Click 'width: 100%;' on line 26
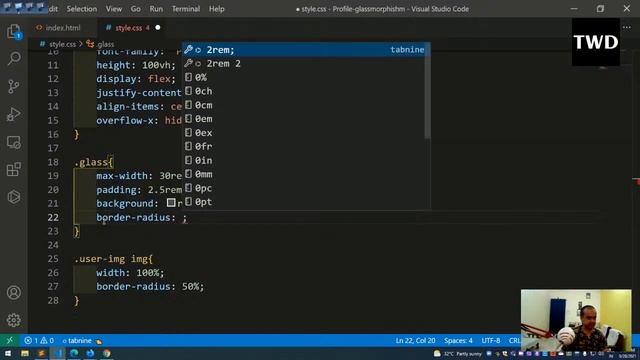640x360 pixels. click(130, 273)
